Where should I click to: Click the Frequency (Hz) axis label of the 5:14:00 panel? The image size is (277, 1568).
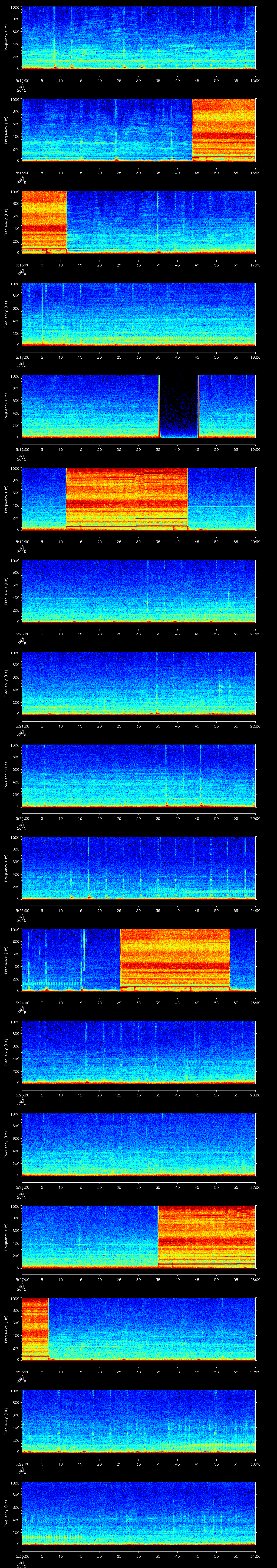point(7,38)
